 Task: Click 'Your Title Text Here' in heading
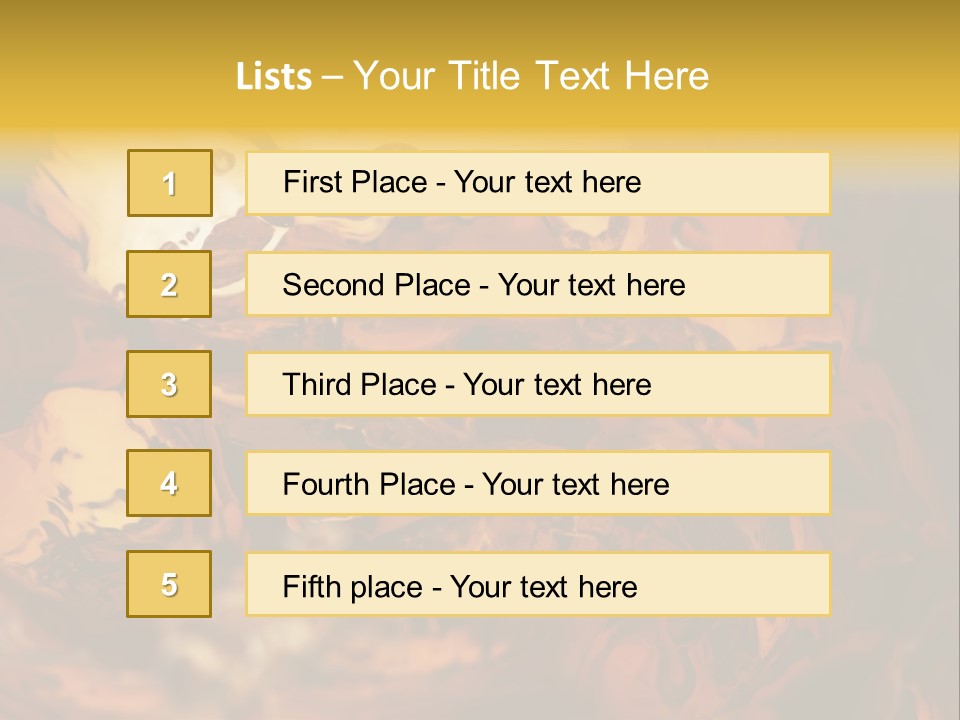click(x=531, y=76)
